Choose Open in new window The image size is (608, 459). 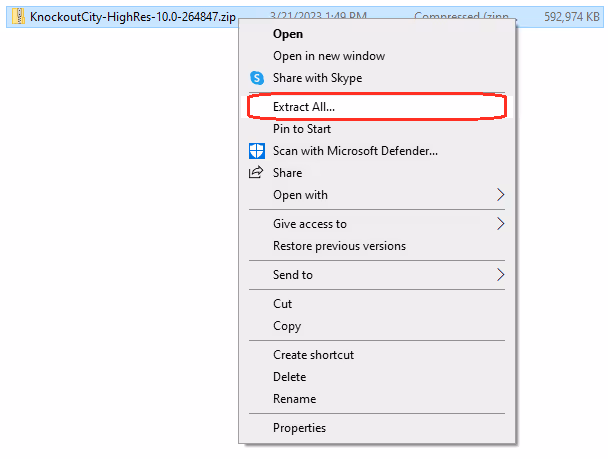(377, 56)
